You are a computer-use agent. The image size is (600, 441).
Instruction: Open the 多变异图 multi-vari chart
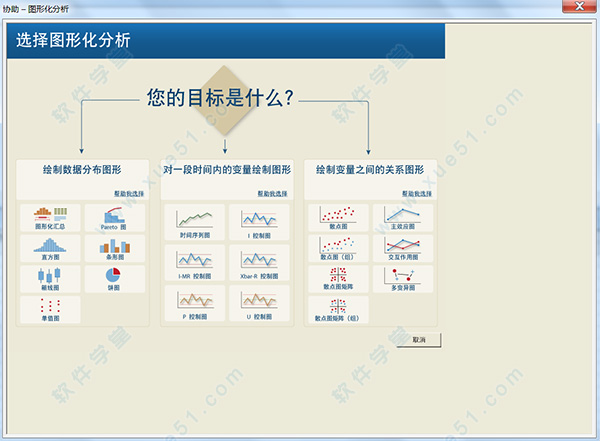[x=403, y=279]
